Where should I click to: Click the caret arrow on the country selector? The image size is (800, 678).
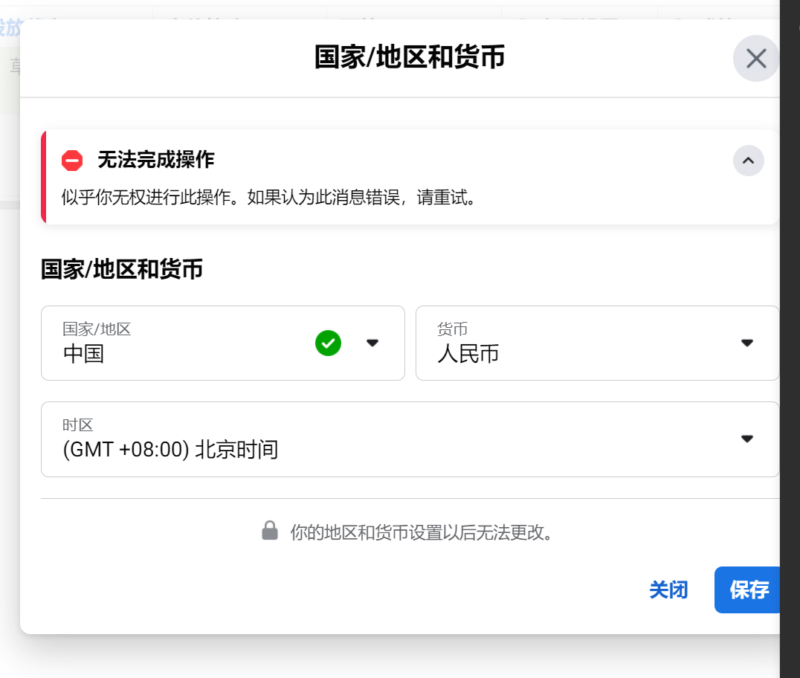(372, 343)
